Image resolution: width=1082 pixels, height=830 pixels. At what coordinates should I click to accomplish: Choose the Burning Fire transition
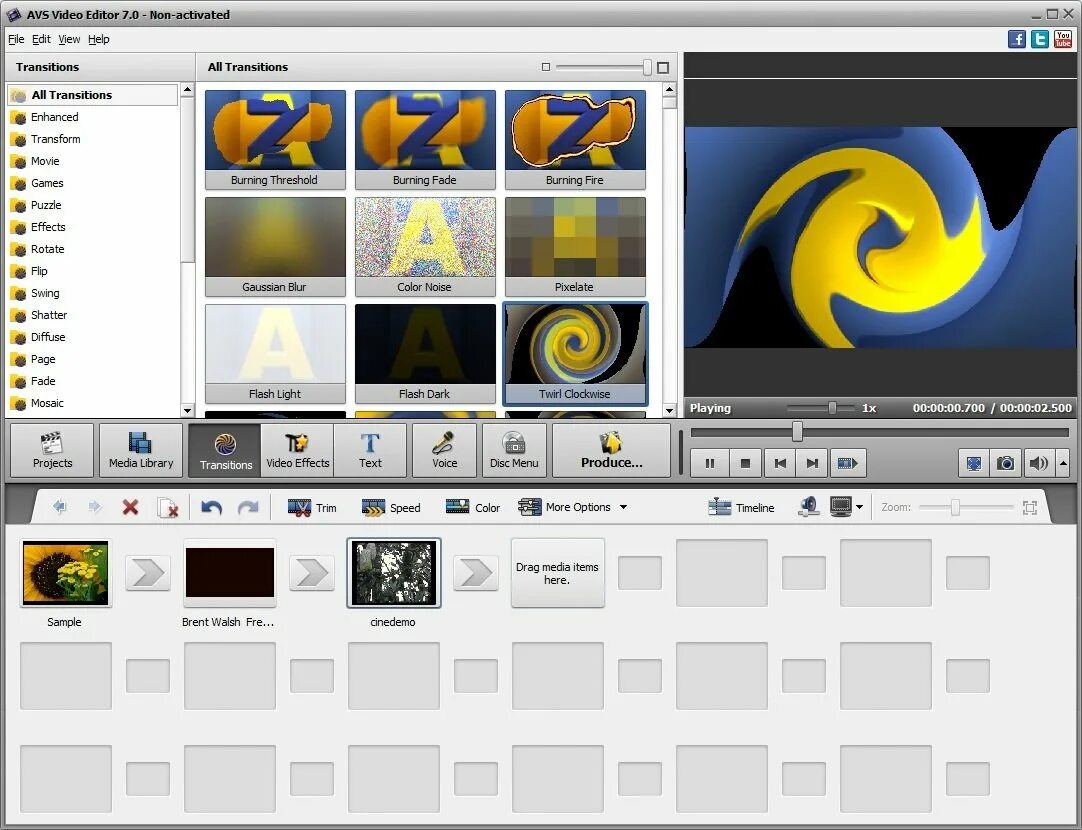click(x=575, y=139)
